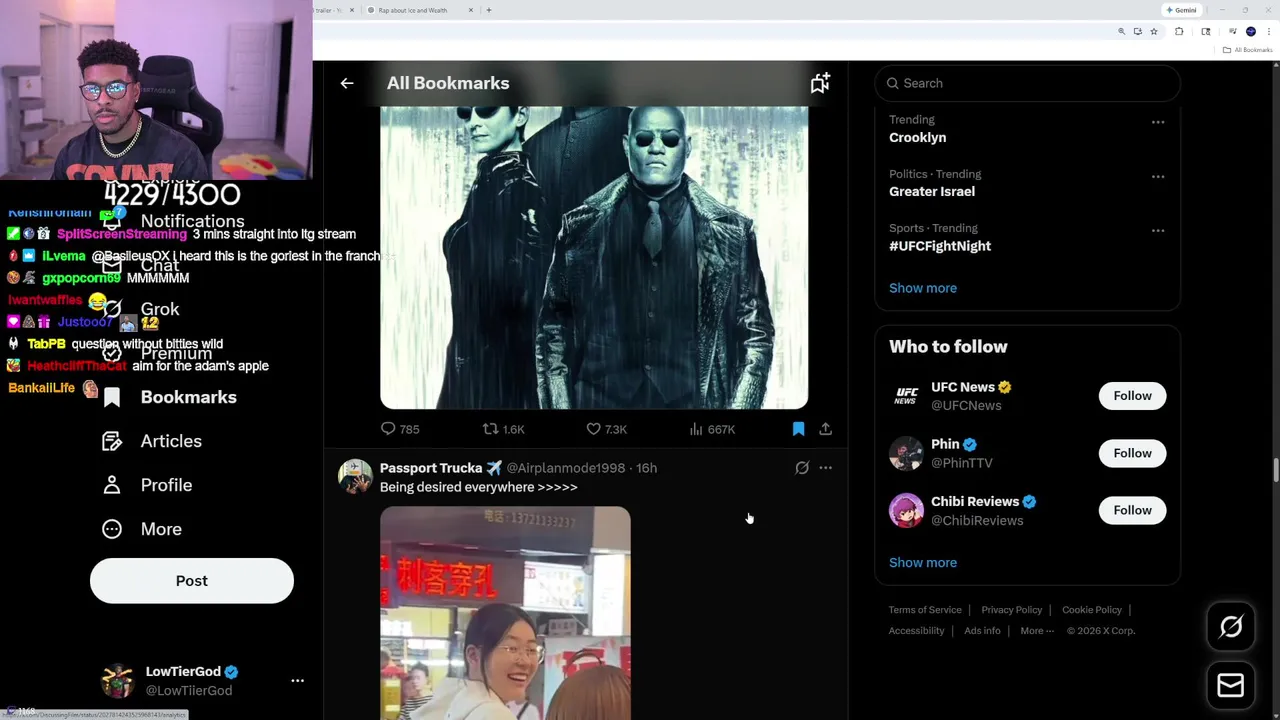This screenshot has height=720, width=1280.
Task: Follow UFC News
Action: click(x=1132, y=396)
